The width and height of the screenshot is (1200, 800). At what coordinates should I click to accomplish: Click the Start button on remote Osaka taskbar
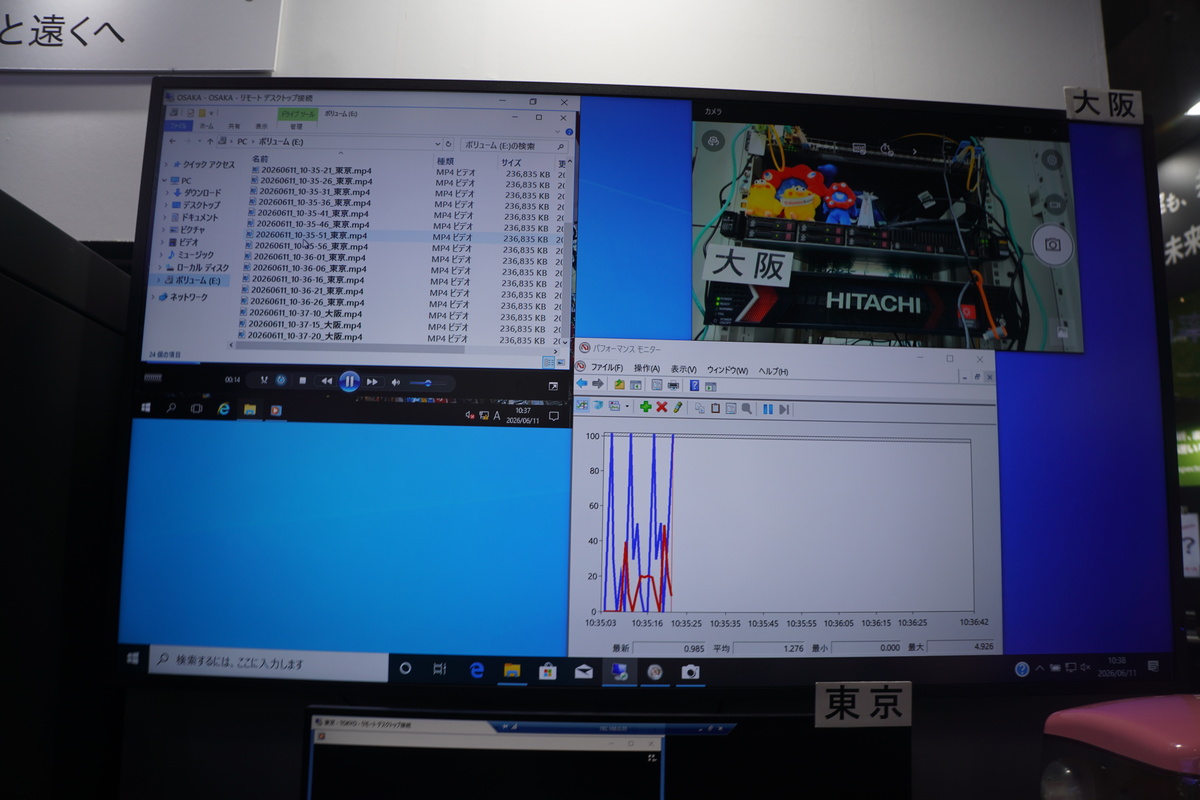[146, 408]
